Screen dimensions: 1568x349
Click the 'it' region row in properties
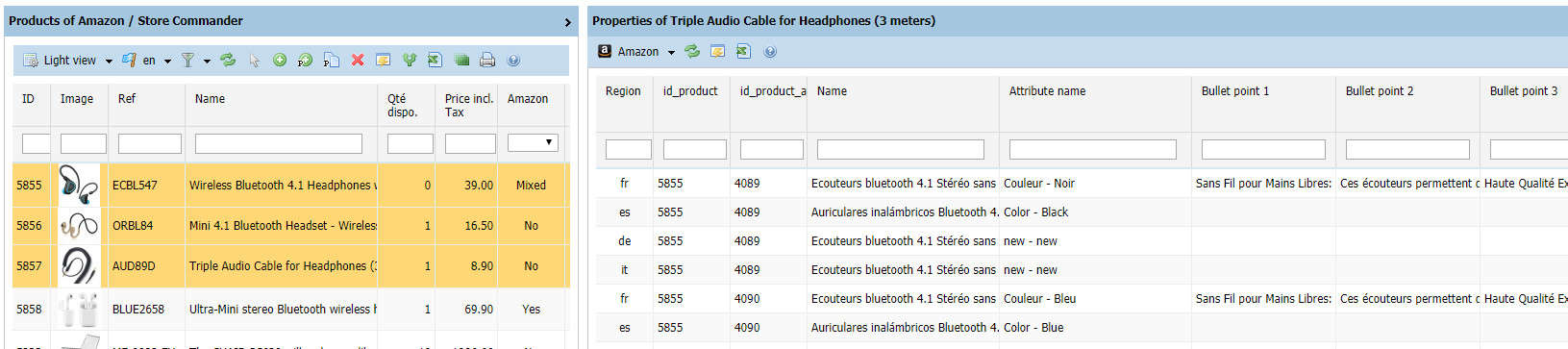(x=1082, y=270)
